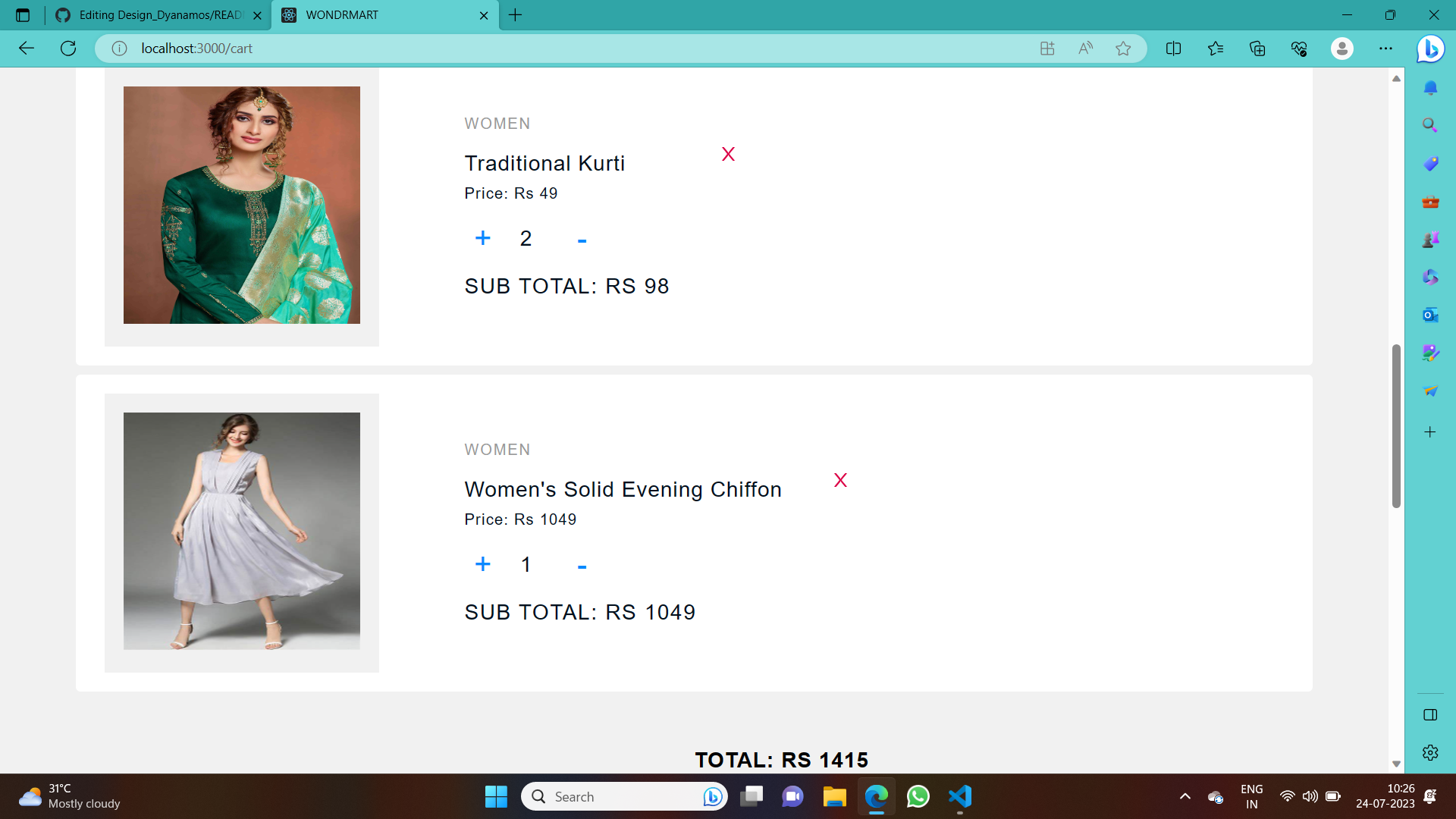The height and width of the screenshot is (819, 1456).
Task: Open browser Collections icon
Action: (1257, 49)
